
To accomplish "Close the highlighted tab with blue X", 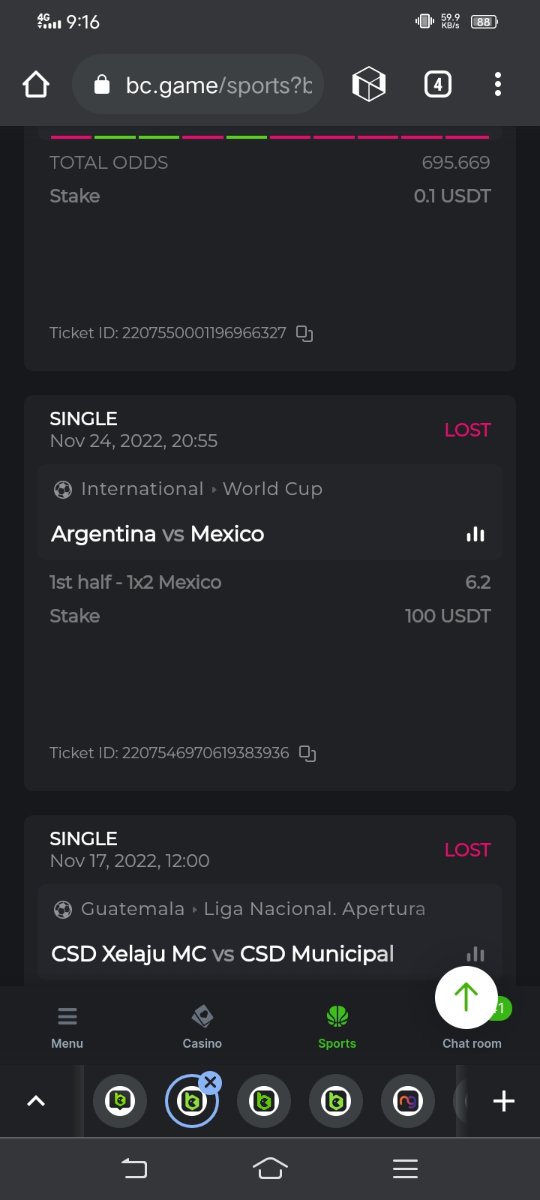I will click(x=210, y=1082).
